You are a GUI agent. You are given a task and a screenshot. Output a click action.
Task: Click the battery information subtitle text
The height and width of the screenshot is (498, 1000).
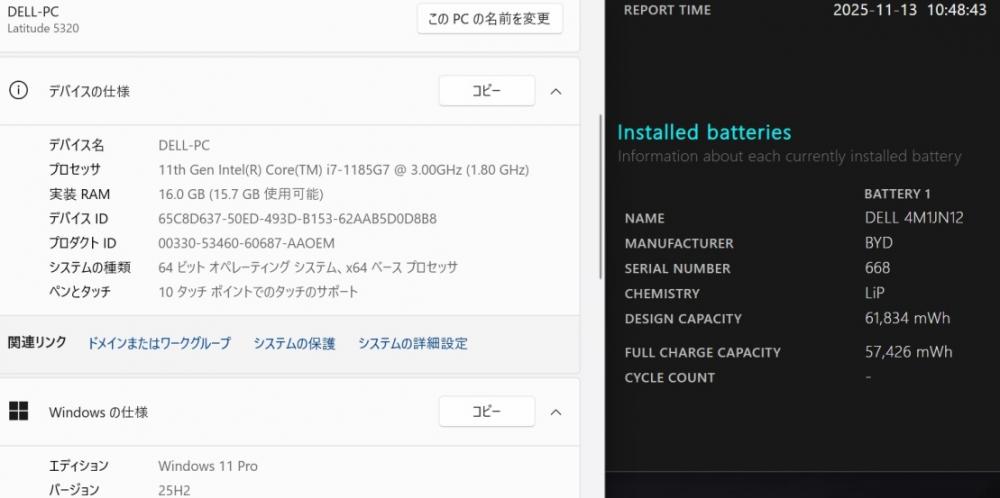pos(789,156)
